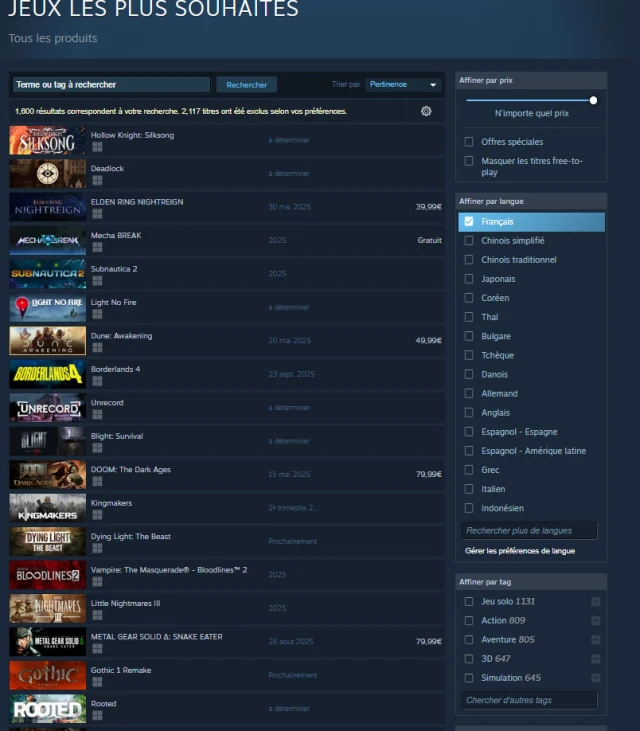Open Gérer les préférences de langue link
The height and width of the screenshot is (731, 640).
520,551
